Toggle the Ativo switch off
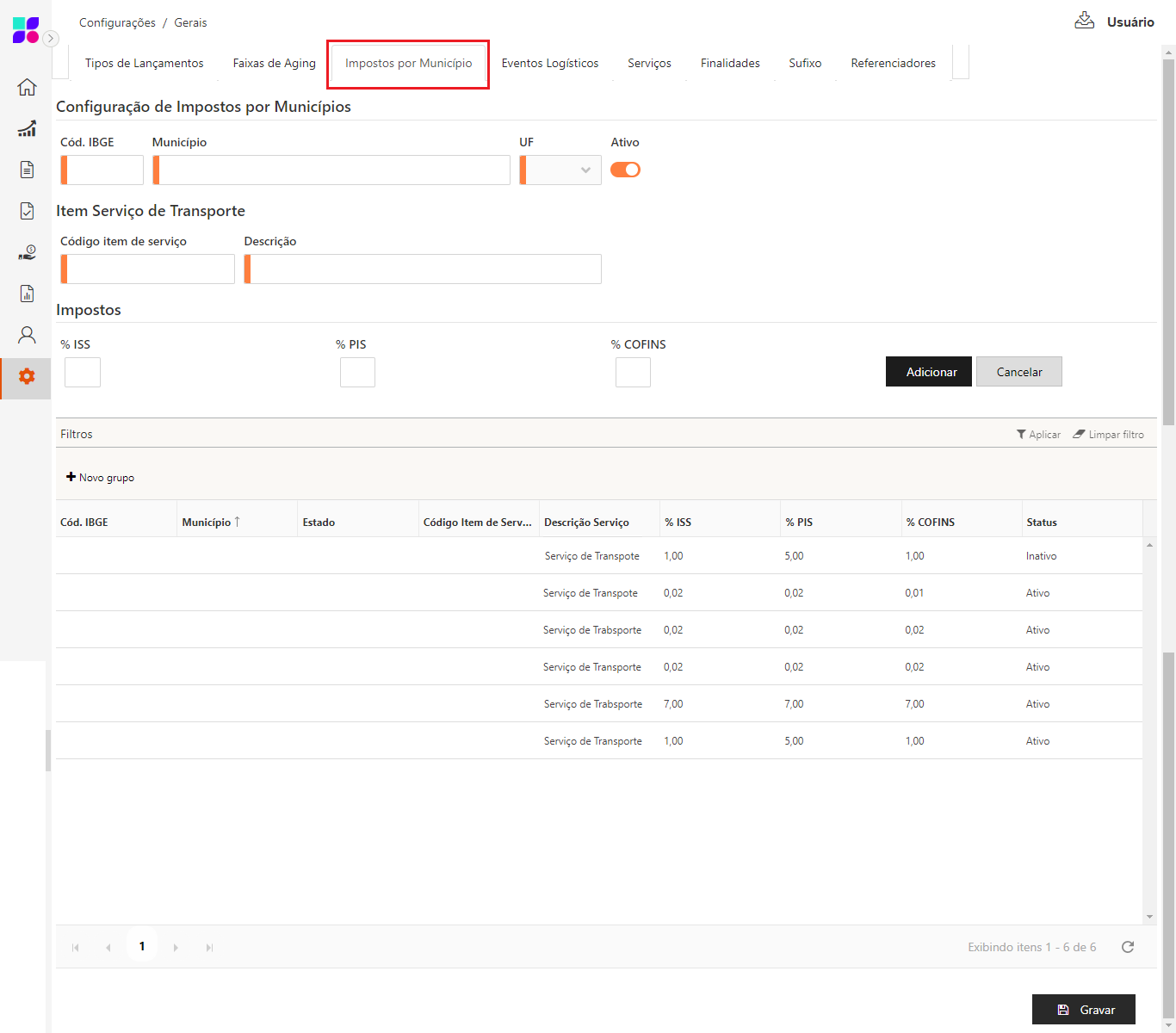The width and height of the screenshot is (1176, 1033). 625,170
